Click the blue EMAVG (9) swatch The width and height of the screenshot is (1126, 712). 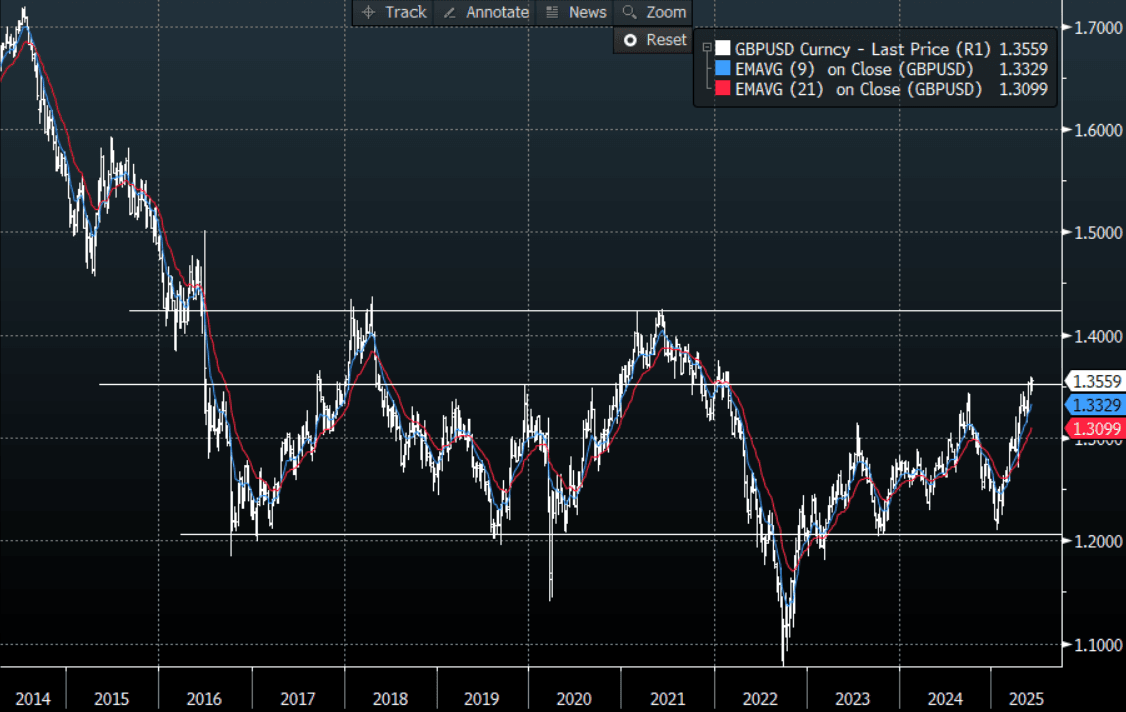click(722, 68)
